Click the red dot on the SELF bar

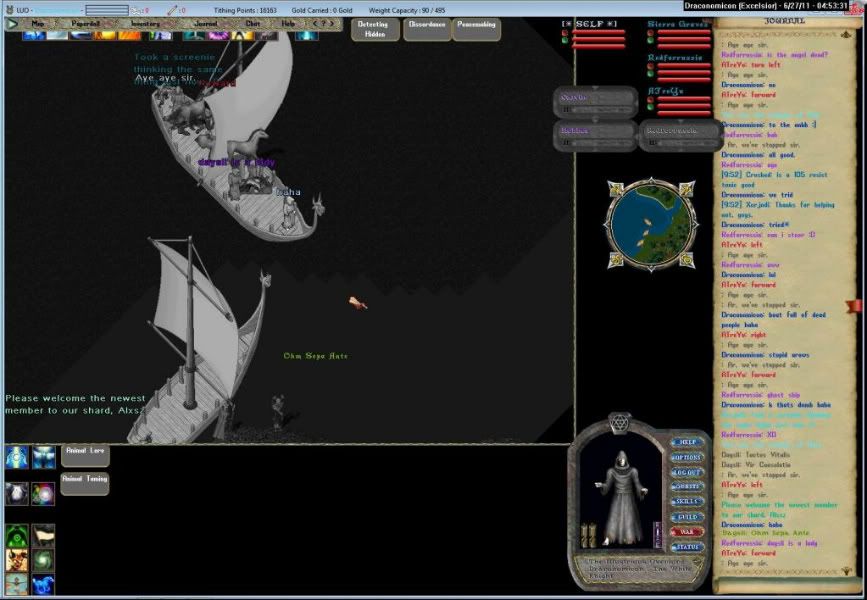click(565, 33)
